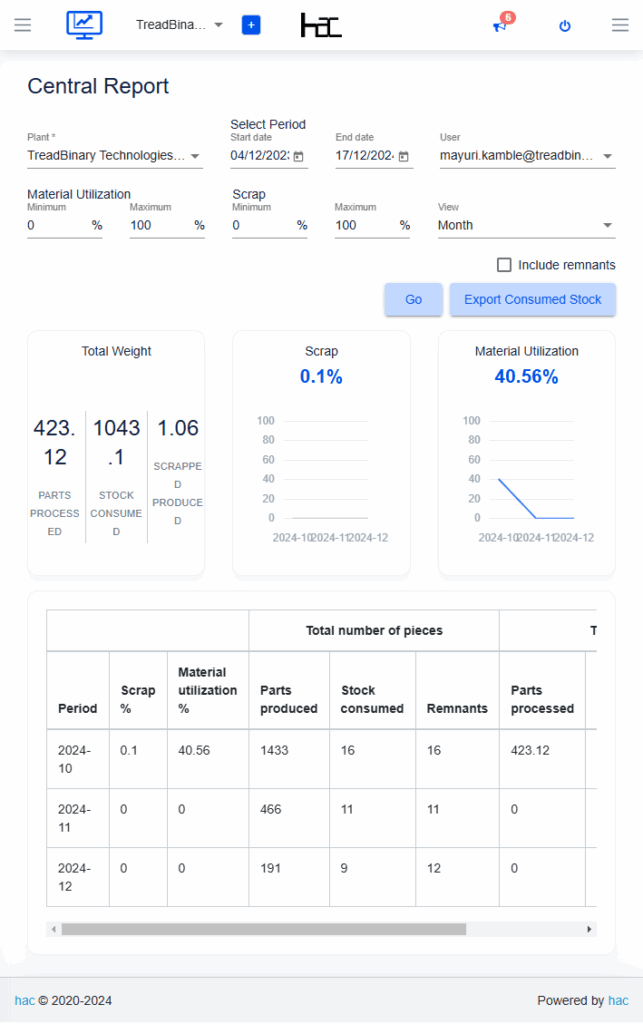Open the View dropdown set to Month
This screenshot has width=643, height=1024.
[x=526, y=225]
